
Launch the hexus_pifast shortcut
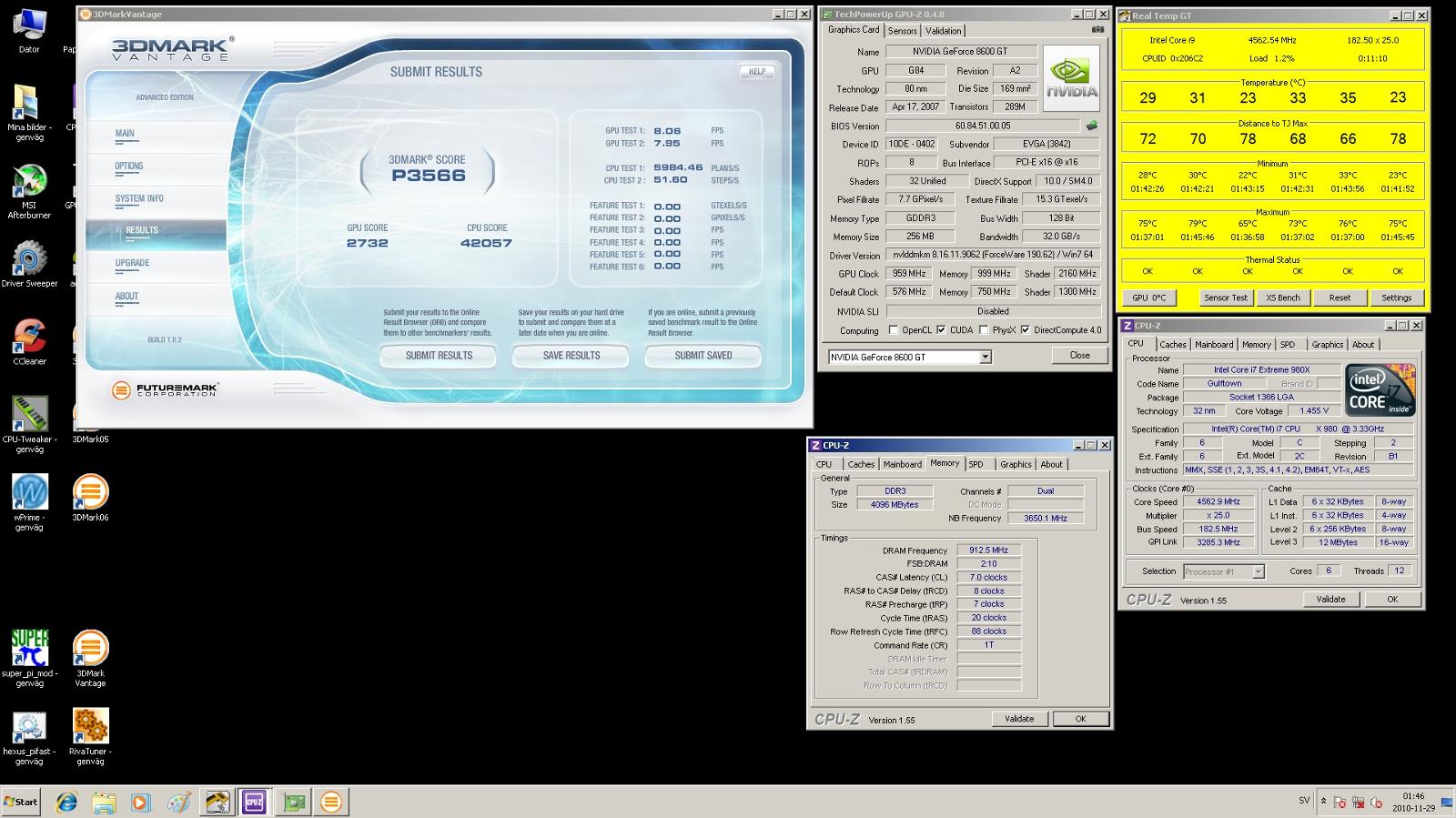[29, 737]
